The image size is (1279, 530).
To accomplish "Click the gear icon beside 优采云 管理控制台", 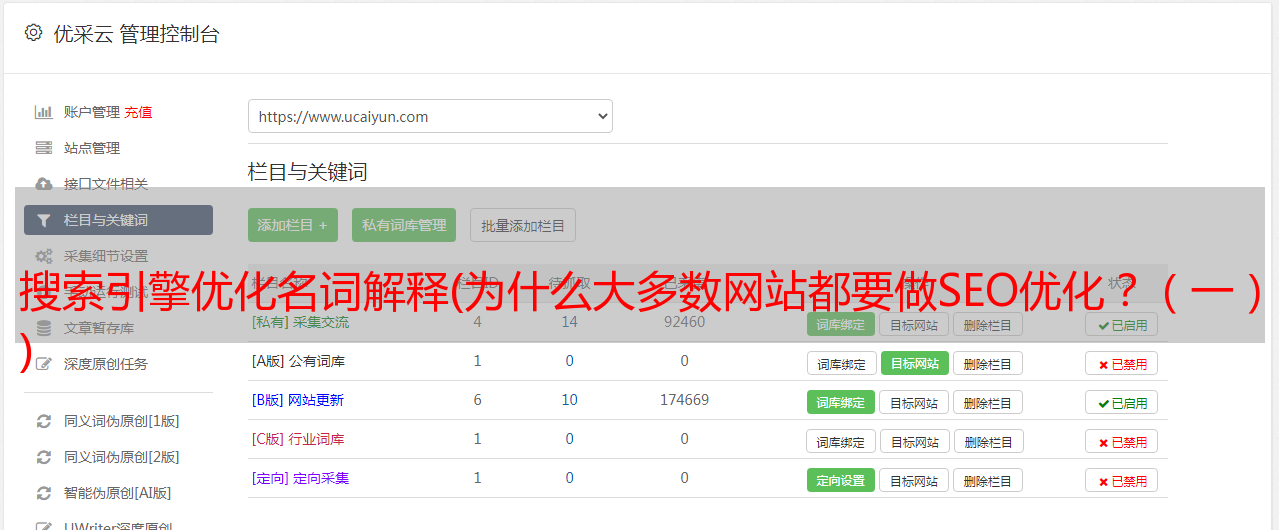I will tap(33, 33).
